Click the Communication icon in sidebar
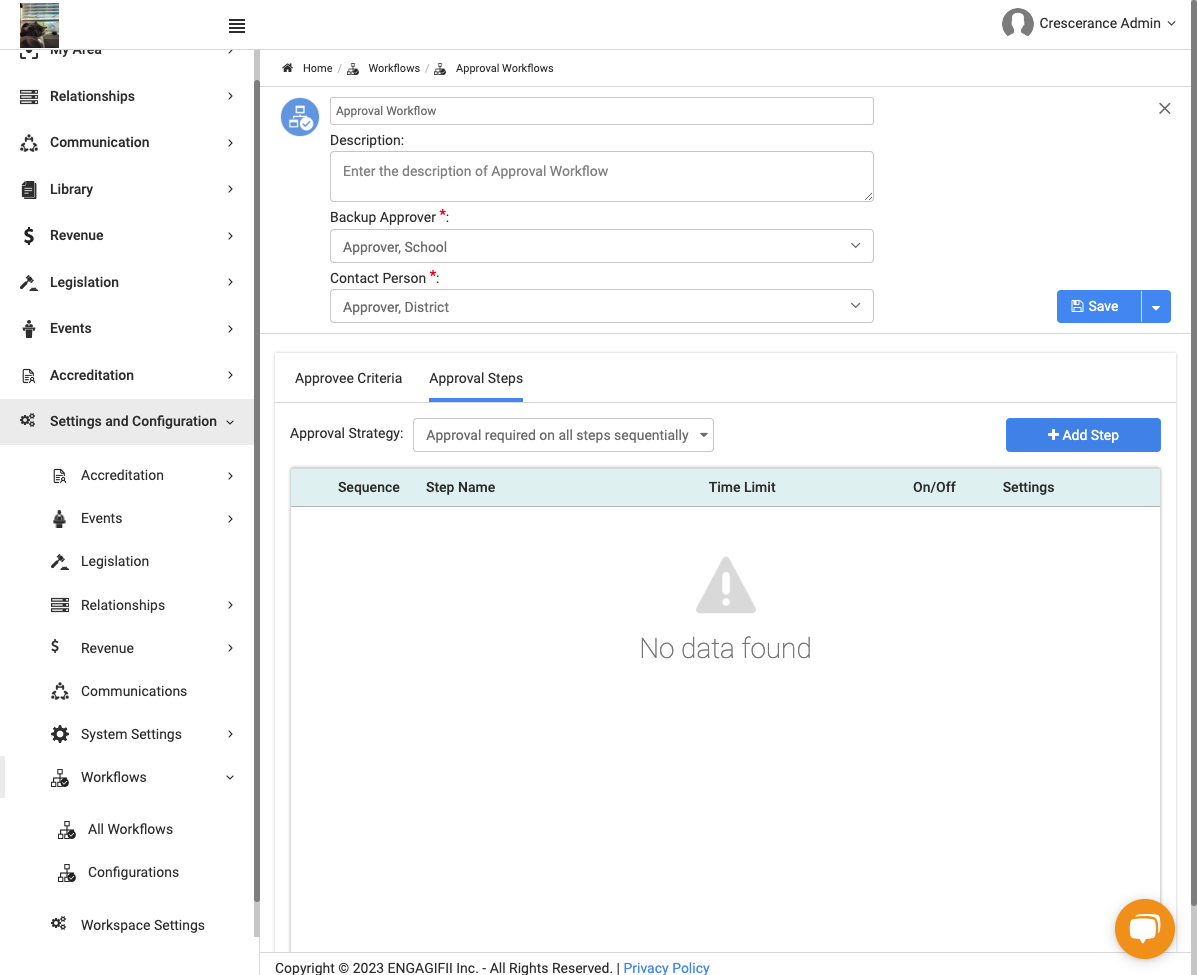The image size is (1197, 975). (x=29, y=143)
